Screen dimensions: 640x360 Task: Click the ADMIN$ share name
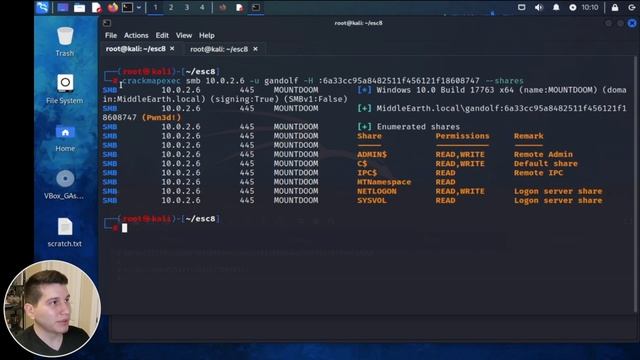(x=372, y=154)
